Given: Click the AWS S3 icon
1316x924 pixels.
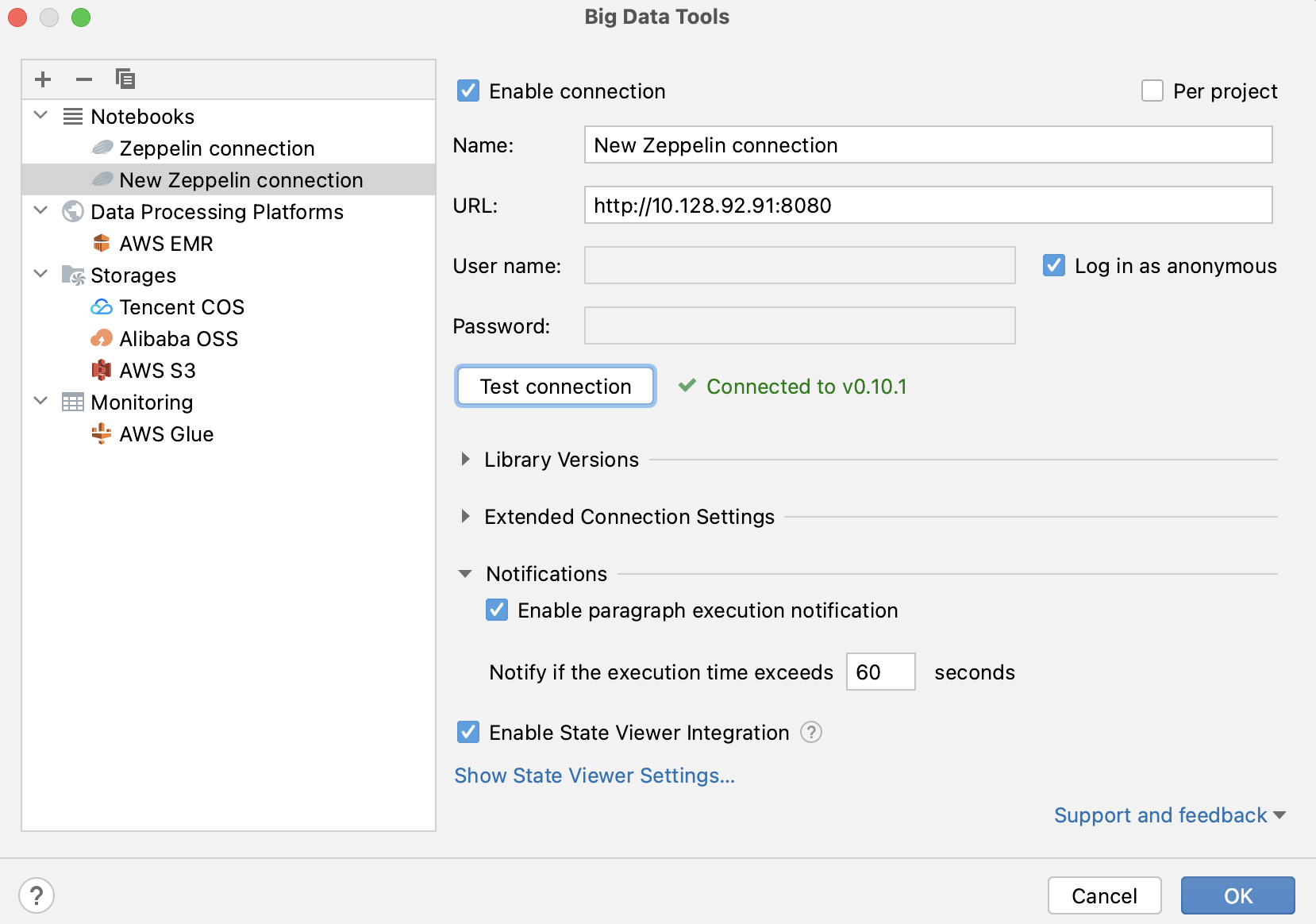Looking at the screenshot, I should [102, 370].
